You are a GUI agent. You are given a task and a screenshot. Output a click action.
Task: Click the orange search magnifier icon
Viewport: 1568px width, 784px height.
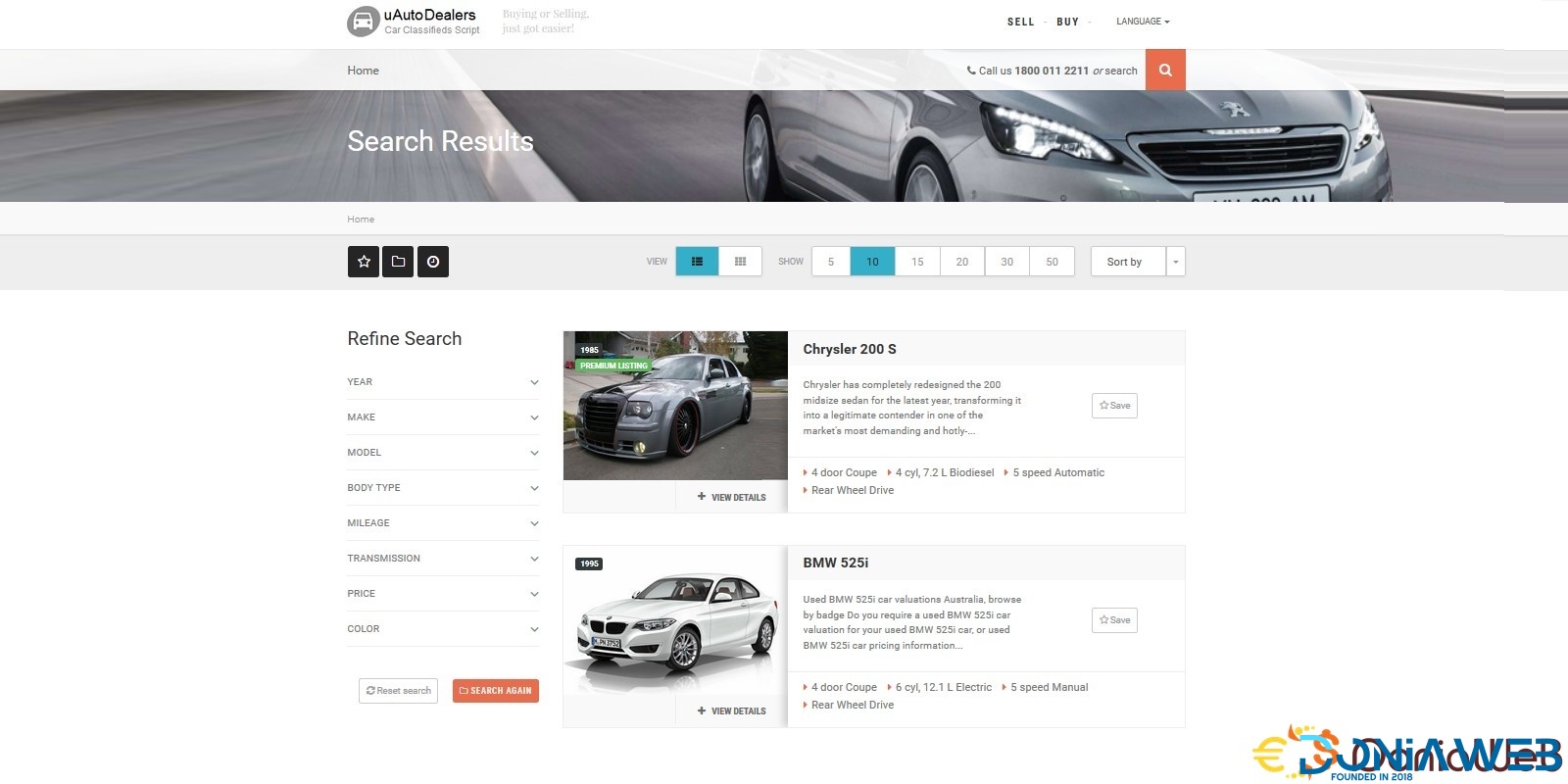coord(1165,70)
